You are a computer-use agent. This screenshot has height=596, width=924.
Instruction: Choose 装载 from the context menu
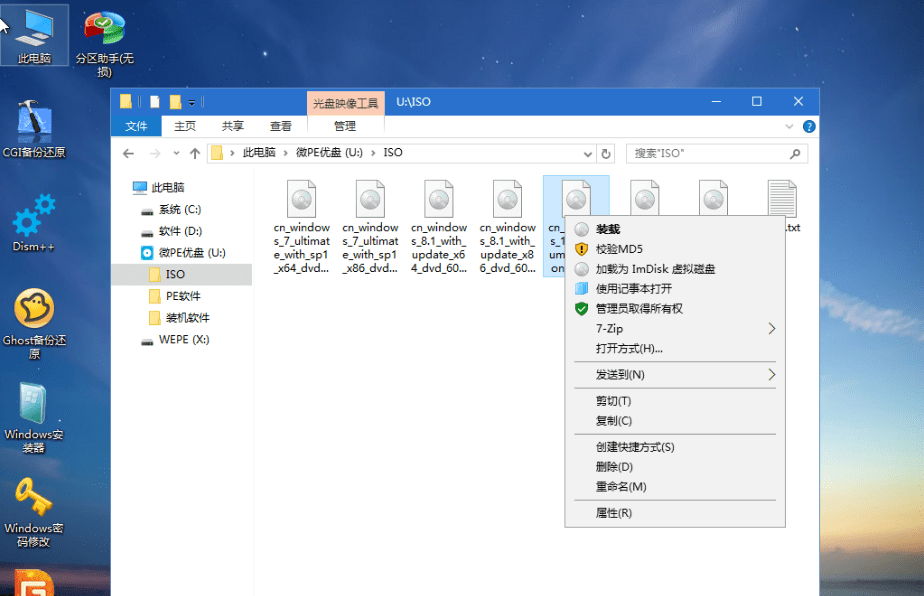(x=675, y=229)
